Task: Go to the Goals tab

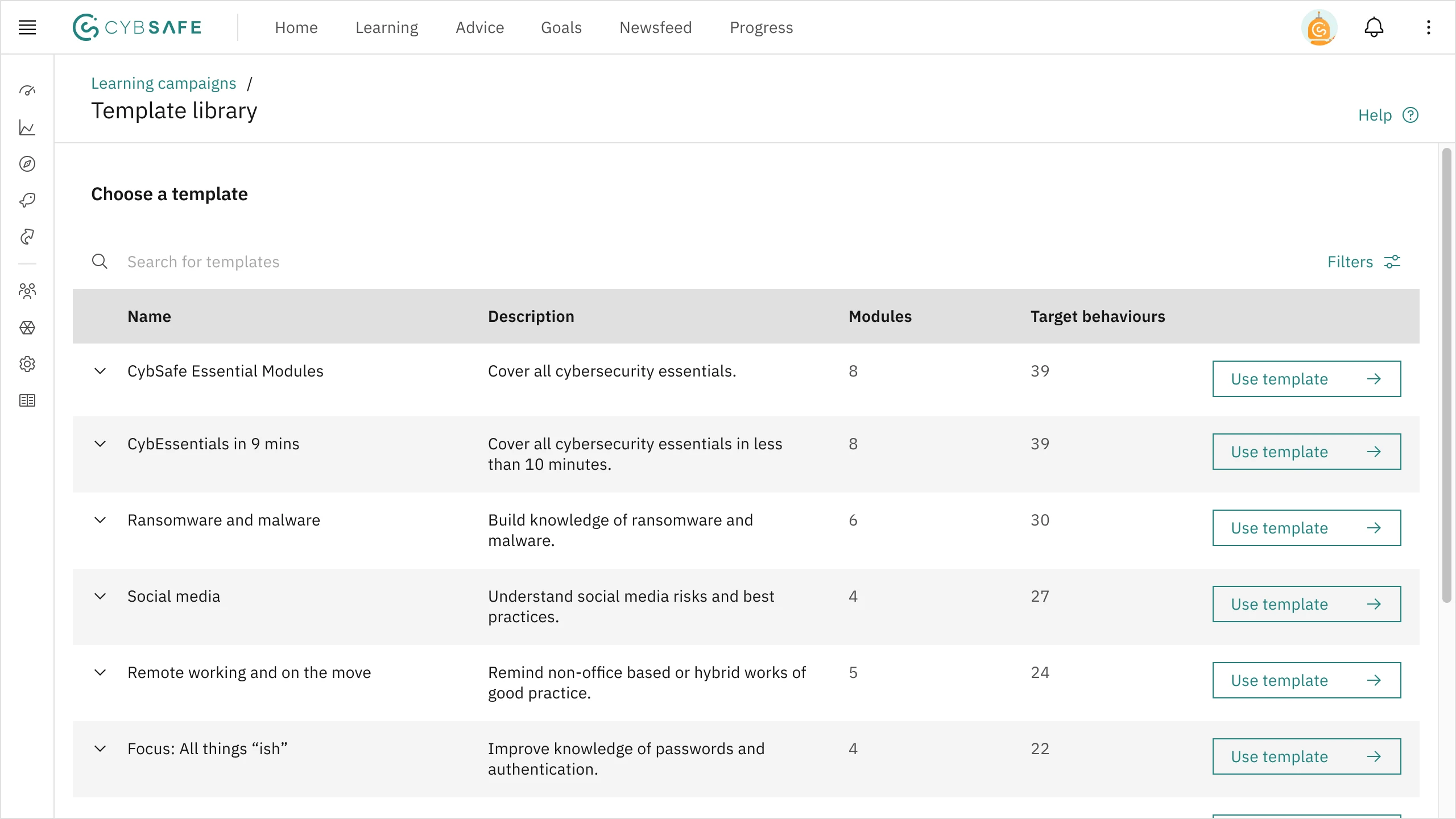Action: (x=561, y=27)
